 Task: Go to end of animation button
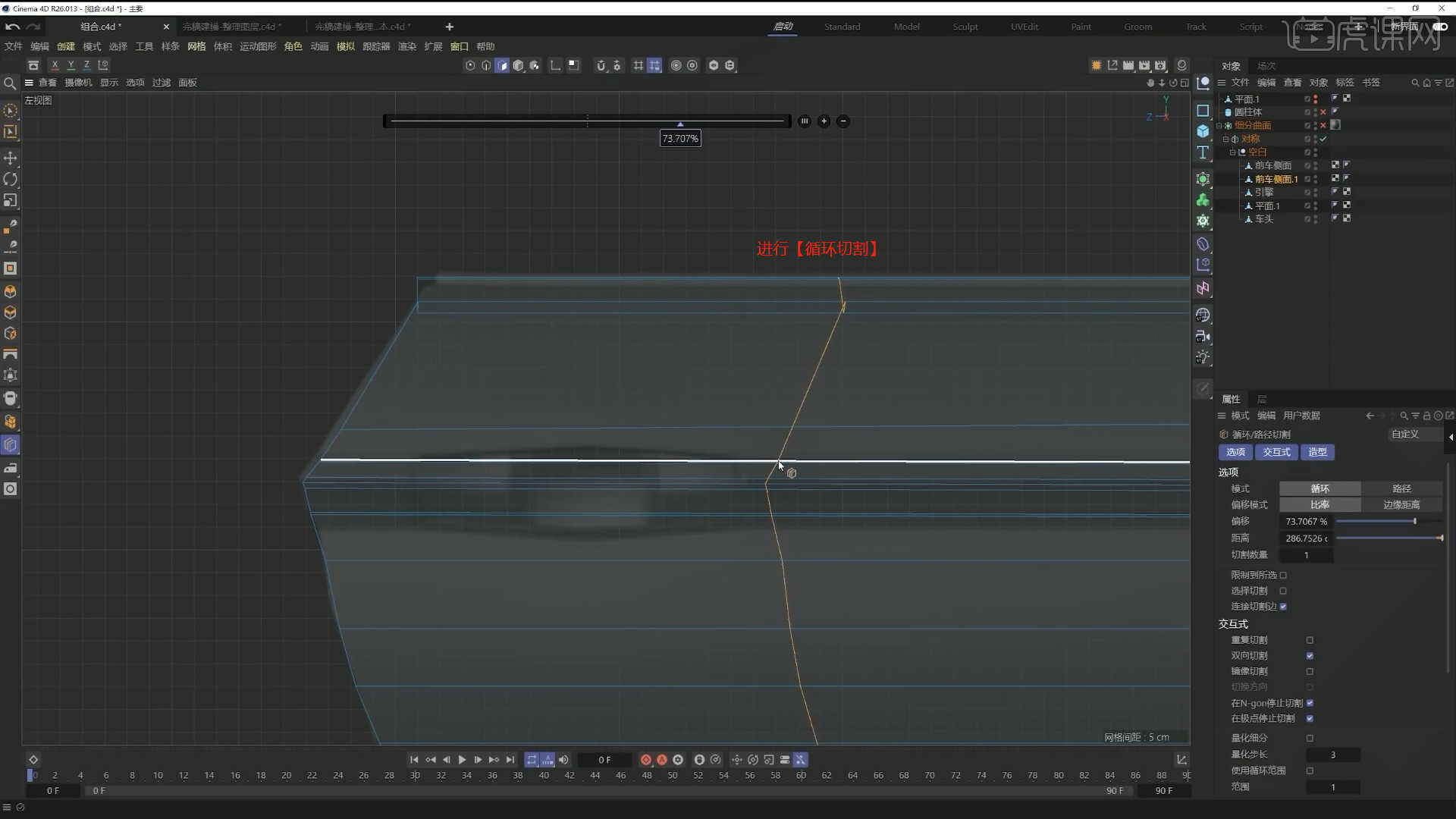(x=510, y=759)
